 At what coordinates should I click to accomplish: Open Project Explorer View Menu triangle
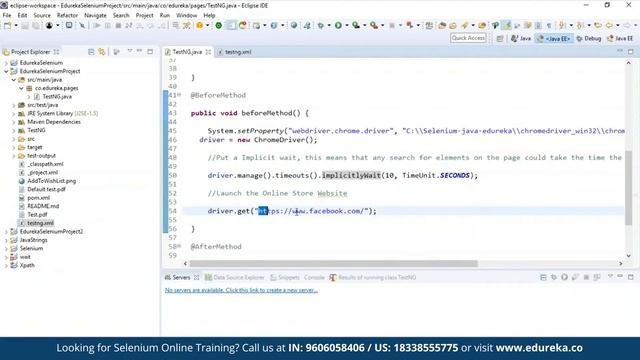[x=130, y=51]
